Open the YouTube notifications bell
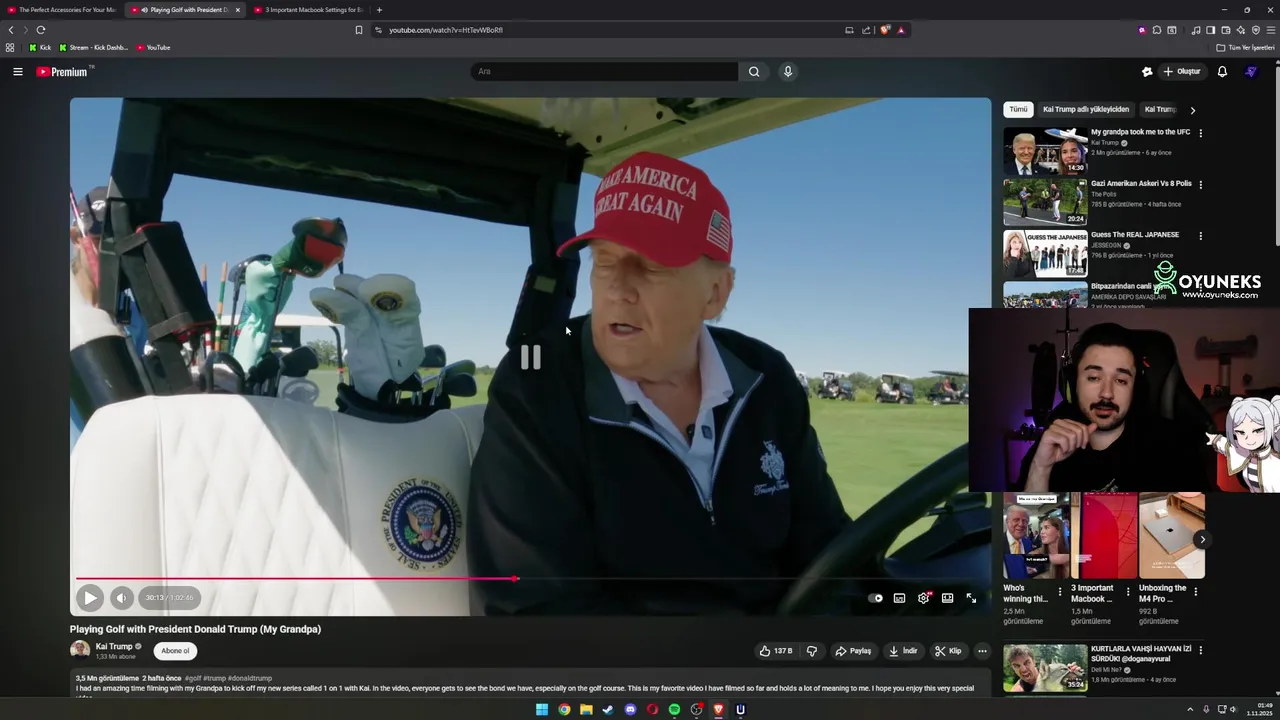The height and width of the screenshot is (720, 1280). [1222, 72]
